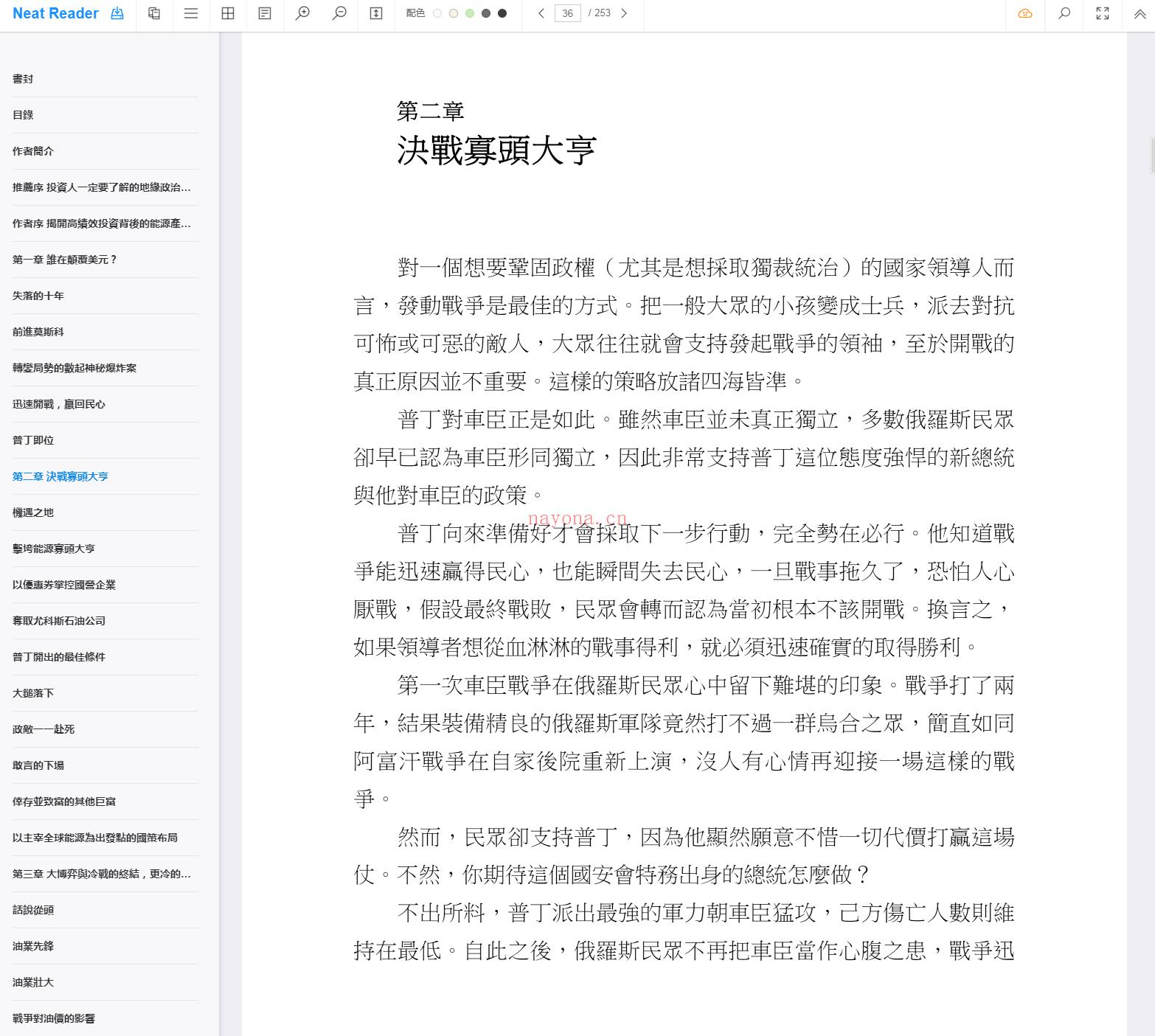This screenshot has width=1155, height=1036.
Task: Collapse toolbar with the double chevron up
Action: coord(1140,13)
